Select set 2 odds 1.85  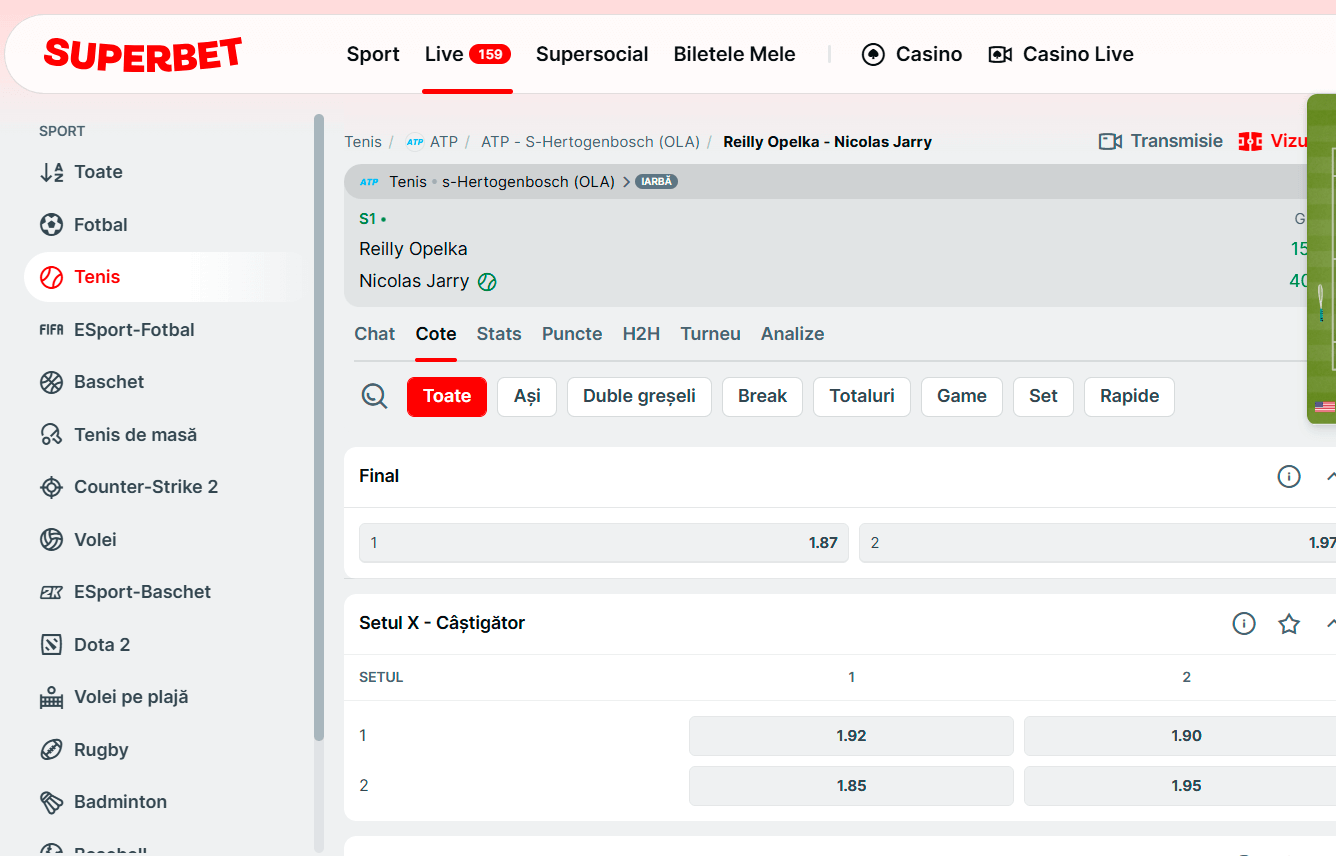pyautogui.click(x=851, y=786)
